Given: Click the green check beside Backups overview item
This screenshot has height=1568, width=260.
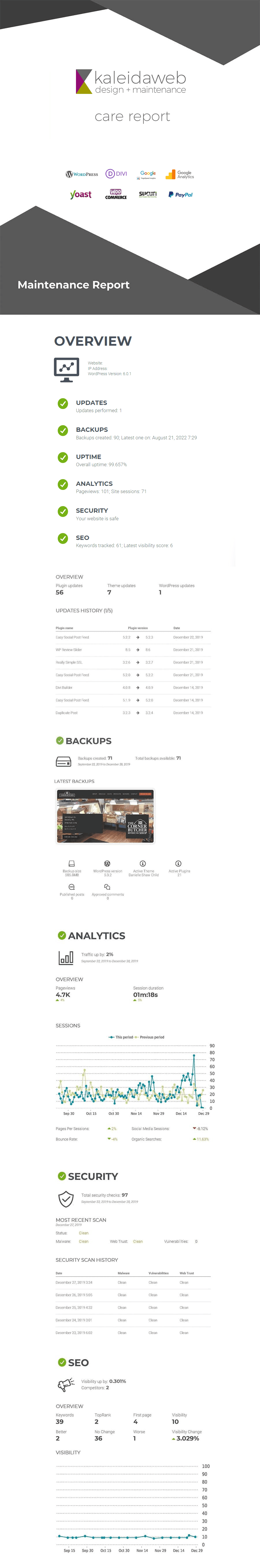Looking at the screenshot, I should (x=63, y=430).
